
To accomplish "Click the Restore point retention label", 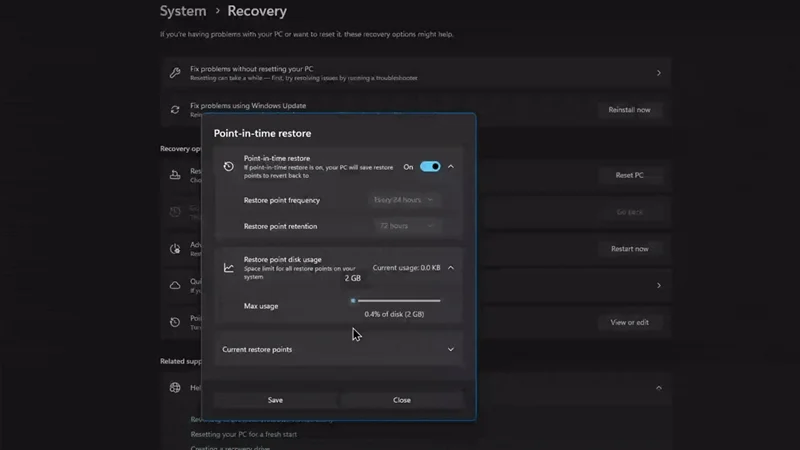I will [x=280, y=226].
